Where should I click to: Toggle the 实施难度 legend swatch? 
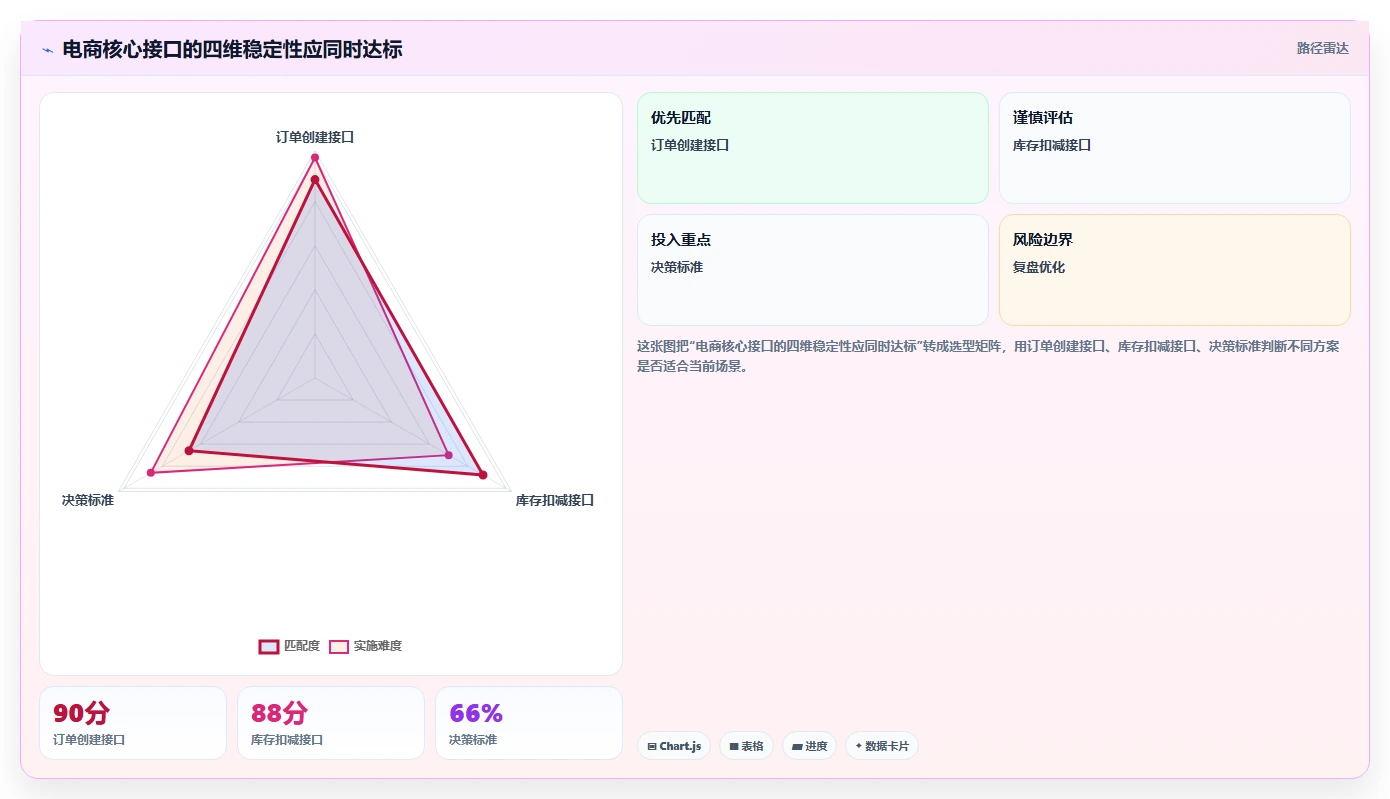click(x=339, y=646)
